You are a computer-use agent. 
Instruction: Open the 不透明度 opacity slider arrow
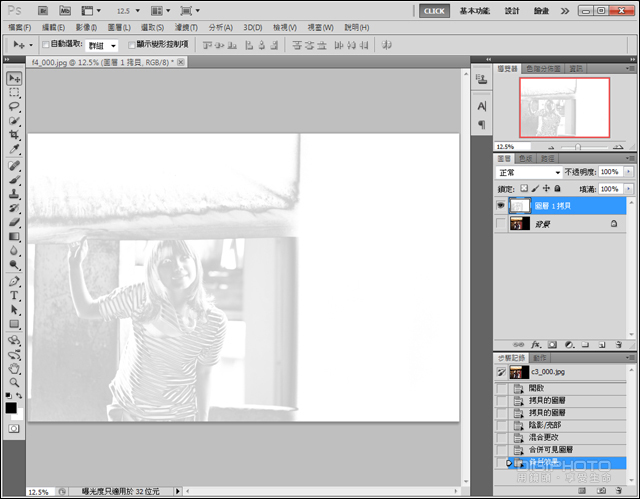tap(629, 172)
